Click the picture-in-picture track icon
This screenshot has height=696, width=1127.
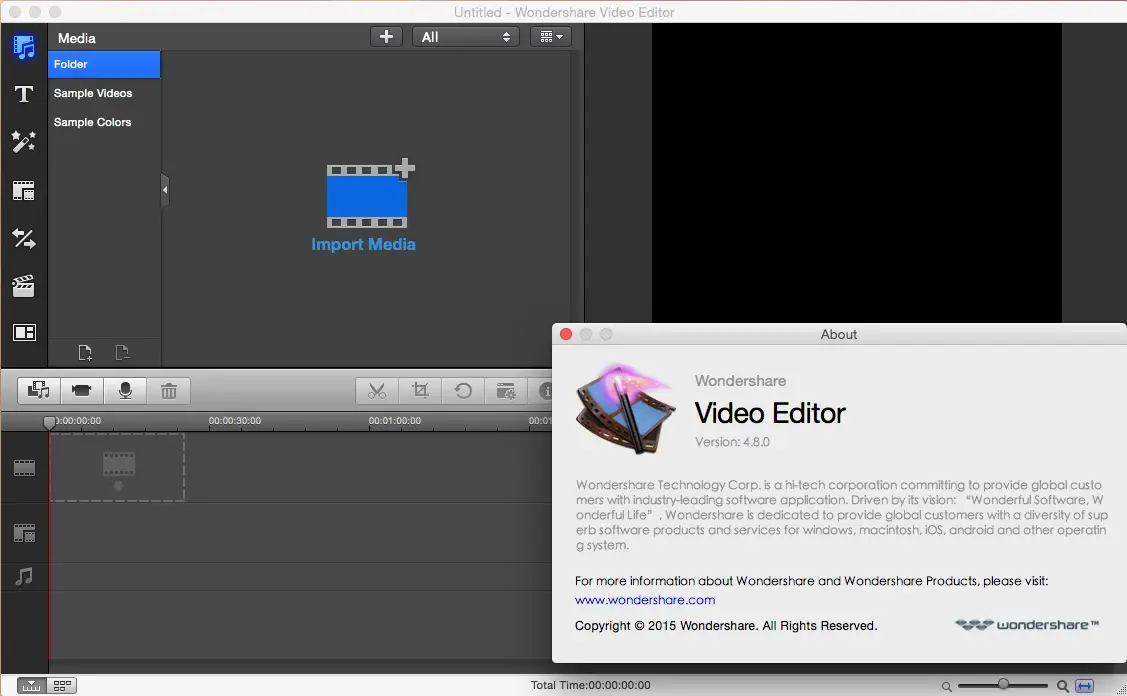pos(24,533)
